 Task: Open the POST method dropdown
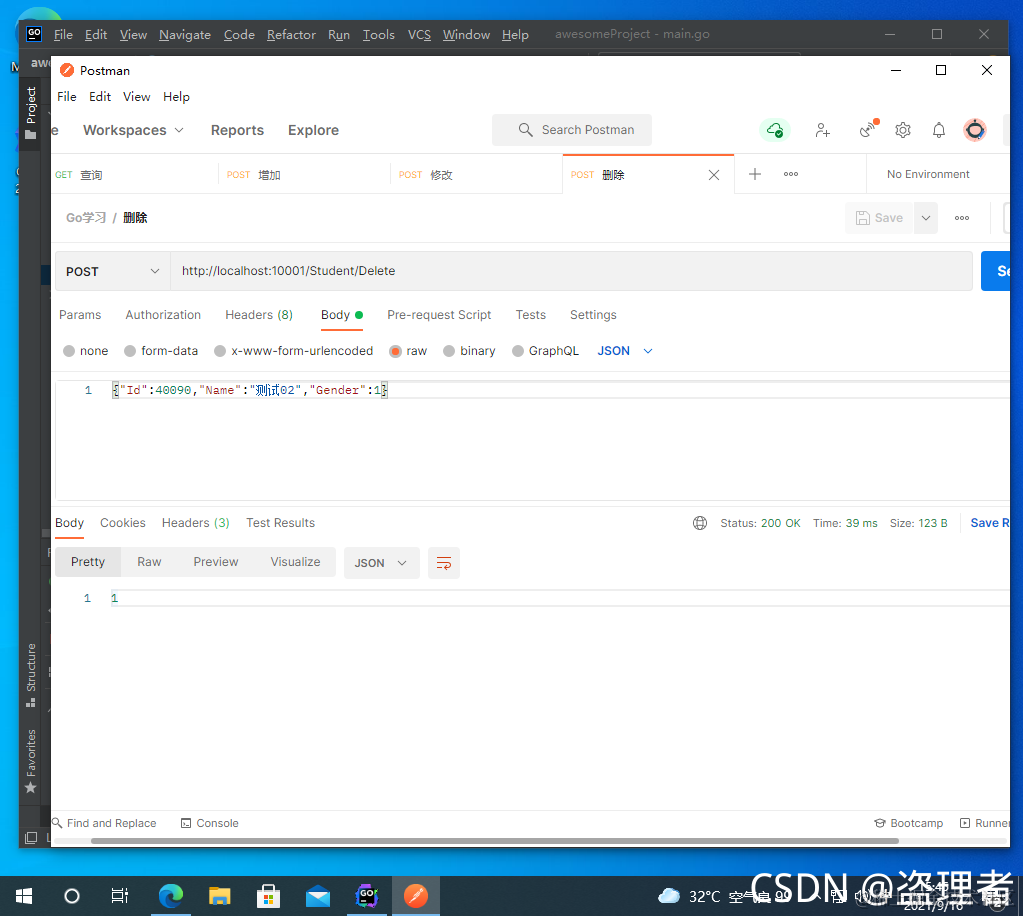click(113, 271)
